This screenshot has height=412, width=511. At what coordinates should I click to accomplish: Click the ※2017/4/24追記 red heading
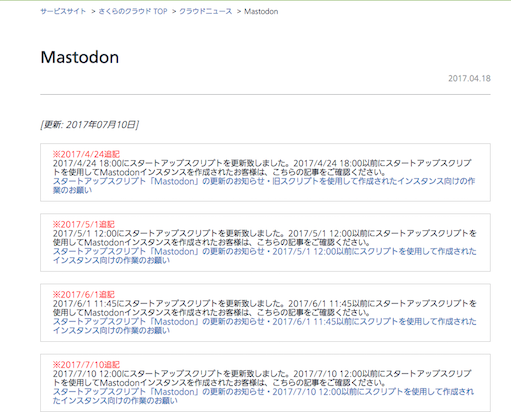pos(86,154)
